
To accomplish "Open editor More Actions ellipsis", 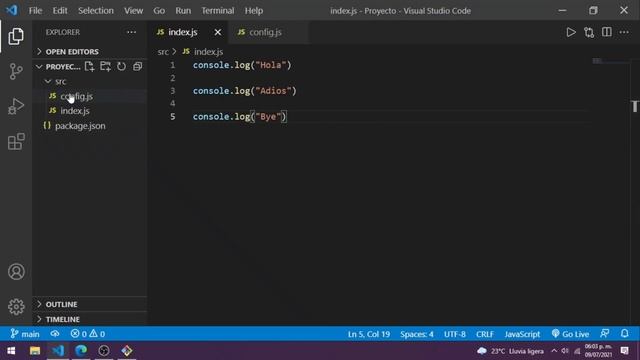I will [624, 32].
